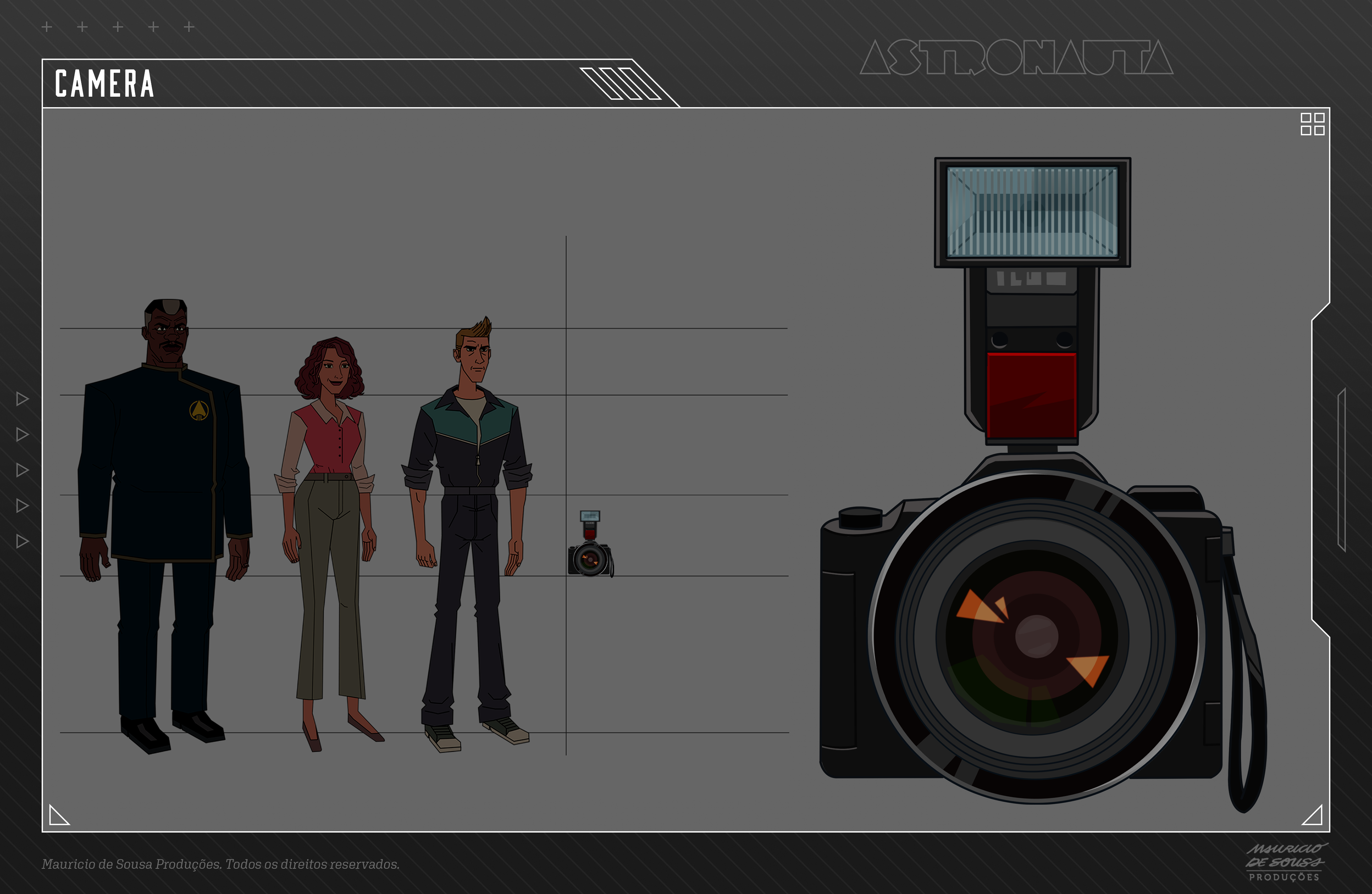Click the bottom left-side triangle arrow
This screenshot has width=1372, height=894.
(x=22, y=541)
